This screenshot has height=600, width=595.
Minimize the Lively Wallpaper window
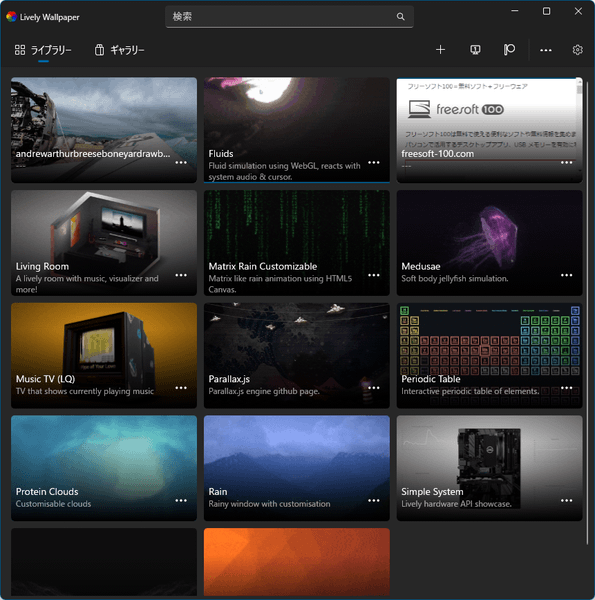click(515, 11)
